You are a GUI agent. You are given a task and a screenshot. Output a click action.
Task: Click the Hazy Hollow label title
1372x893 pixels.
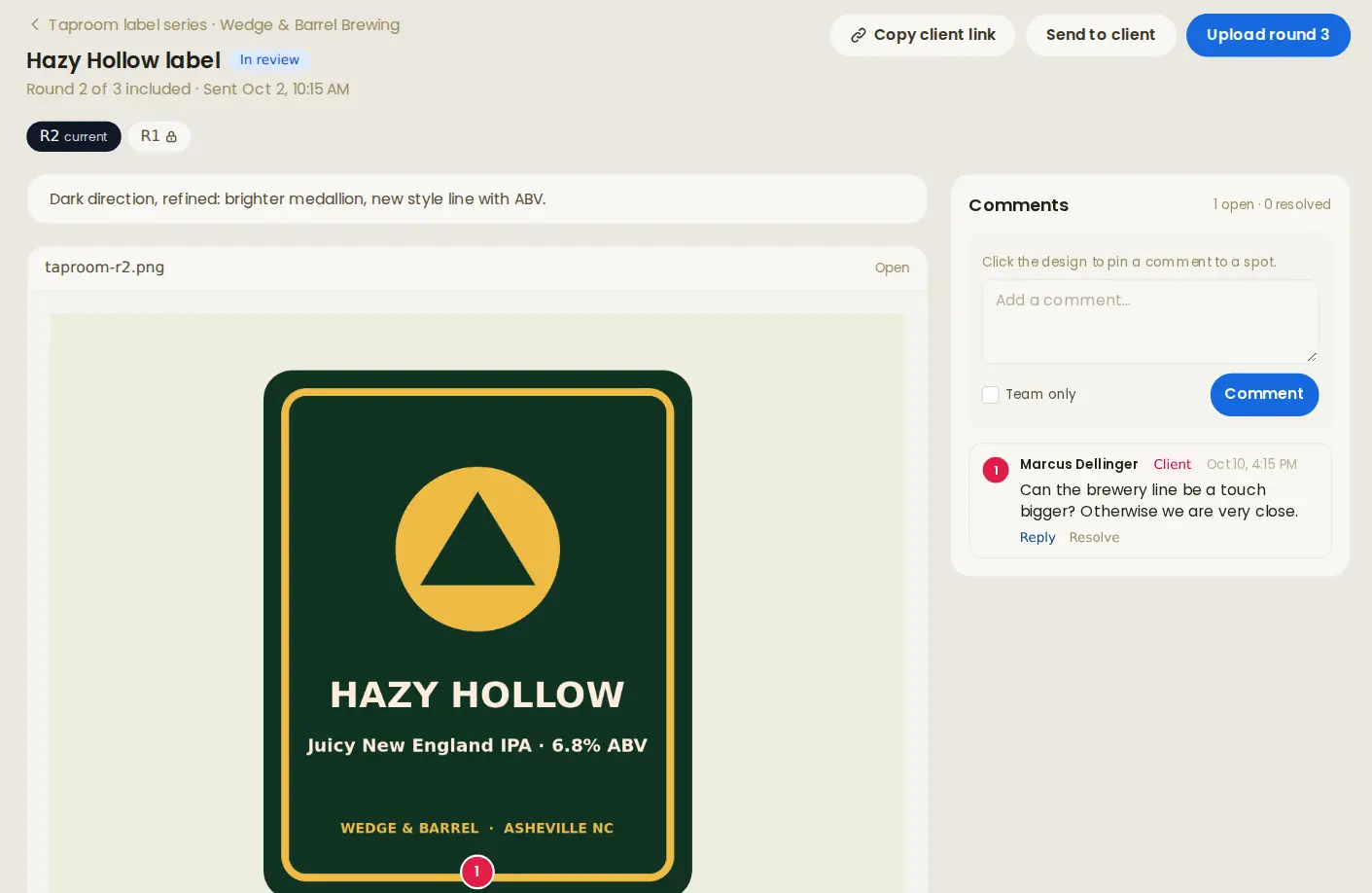tap(123, 60)
